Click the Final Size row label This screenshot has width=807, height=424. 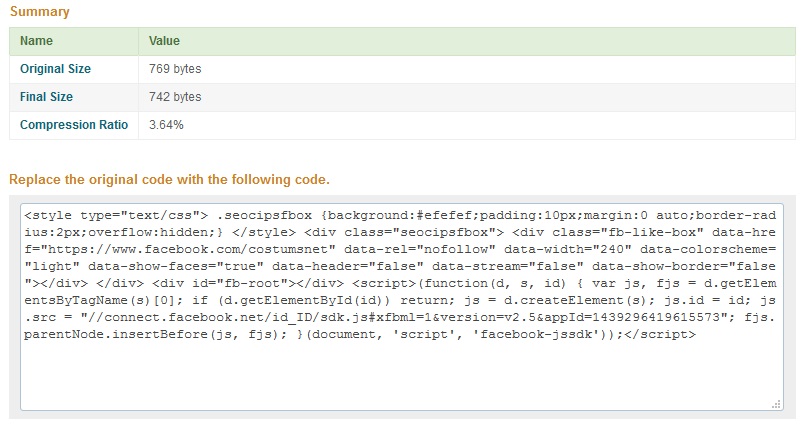click(x=47, y=97)
